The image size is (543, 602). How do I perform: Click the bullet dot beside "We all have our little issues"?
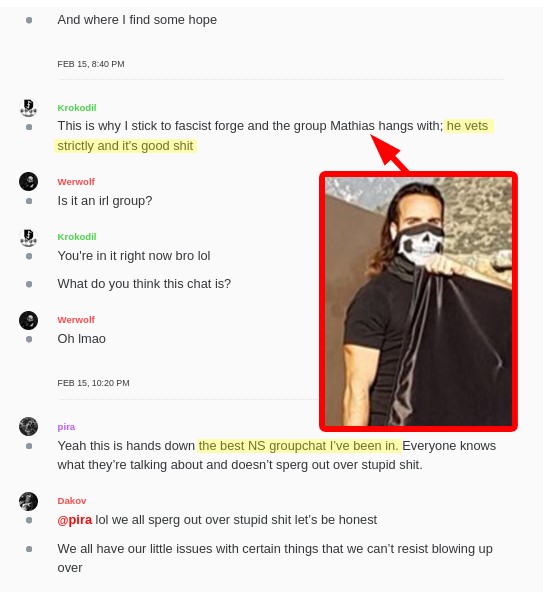[29, 549]
